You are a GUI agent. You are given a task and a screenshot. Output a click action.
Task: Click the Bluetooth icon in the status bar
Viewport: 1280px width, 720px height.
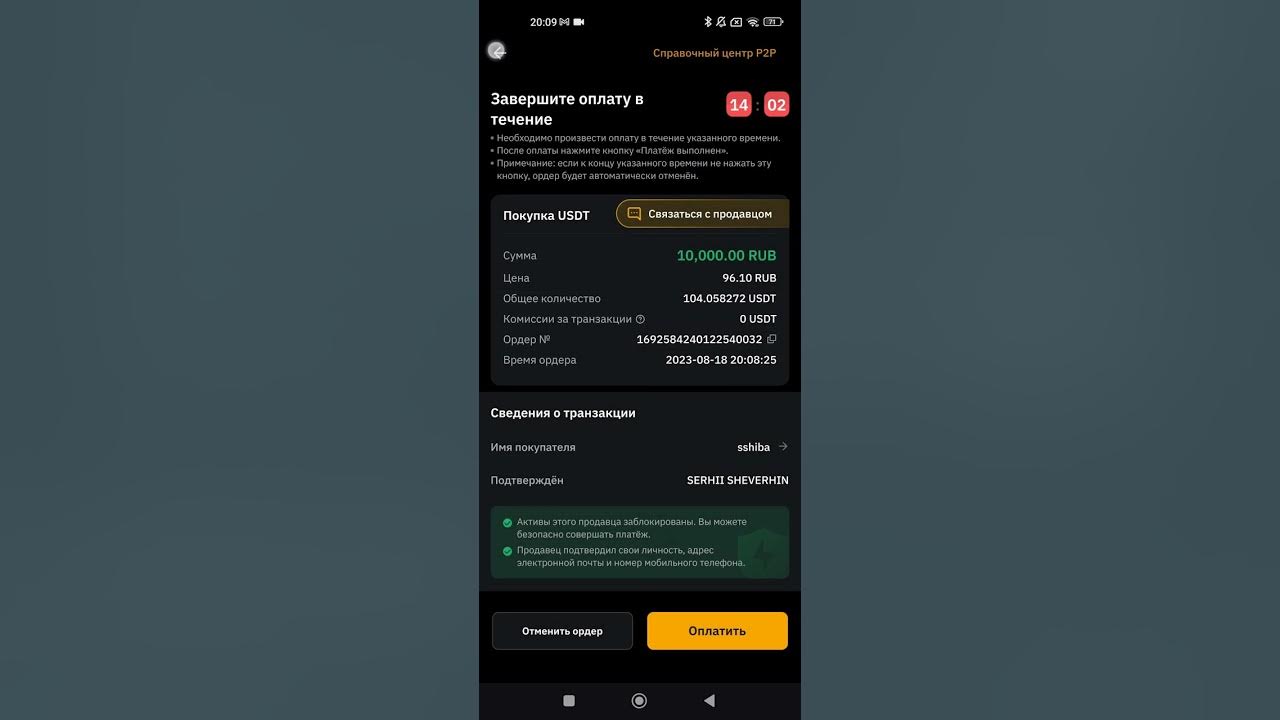(x=708, y=21)
